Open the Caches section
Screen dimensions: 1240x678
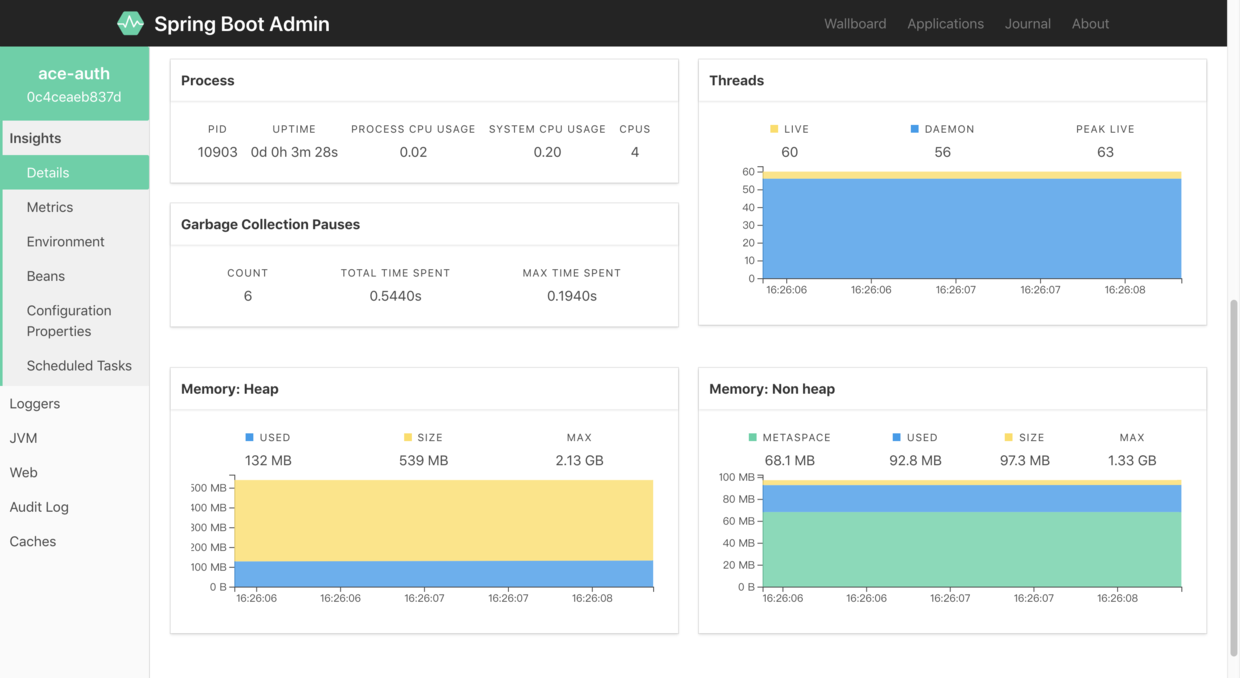click(x=75, y=541)
